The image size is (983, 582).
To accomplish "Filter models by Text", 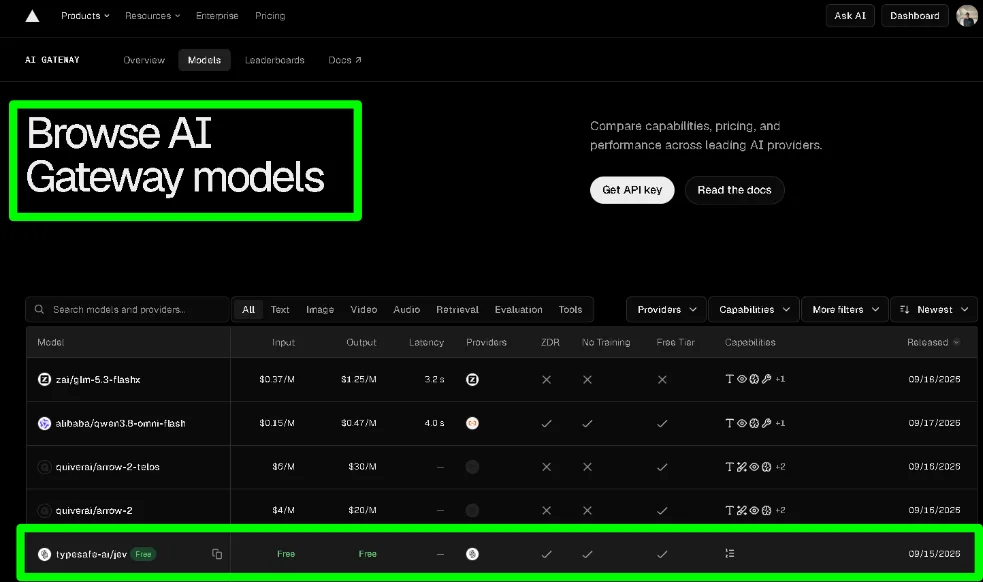I will 280,309.
